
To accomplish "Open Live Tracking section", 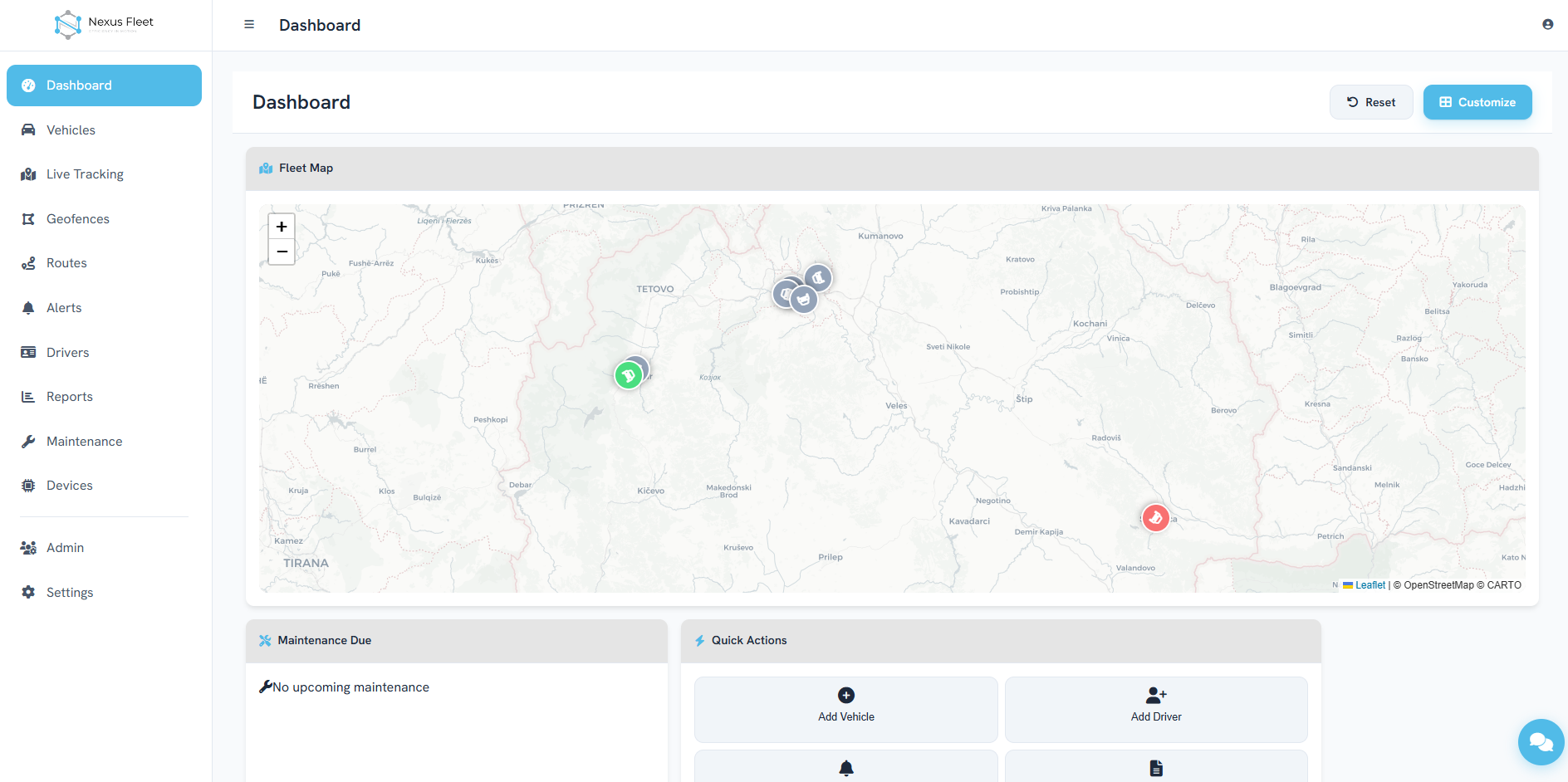I will click(104, 174).
